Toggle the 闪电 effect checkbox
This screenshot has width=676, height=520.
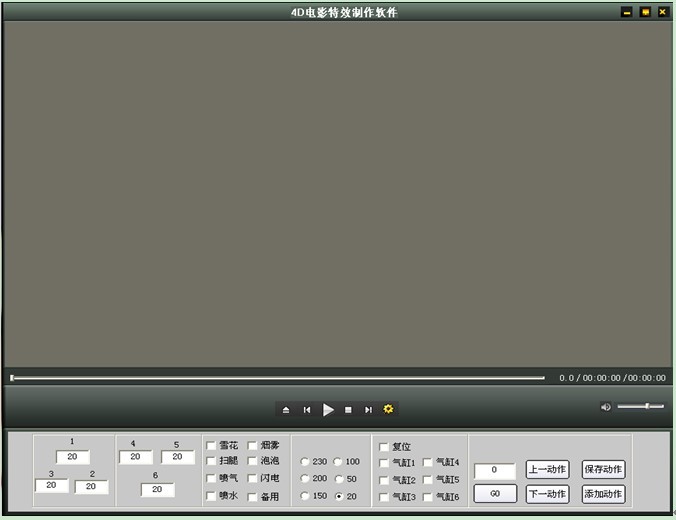pyautogui.click(x=252, y=478)
